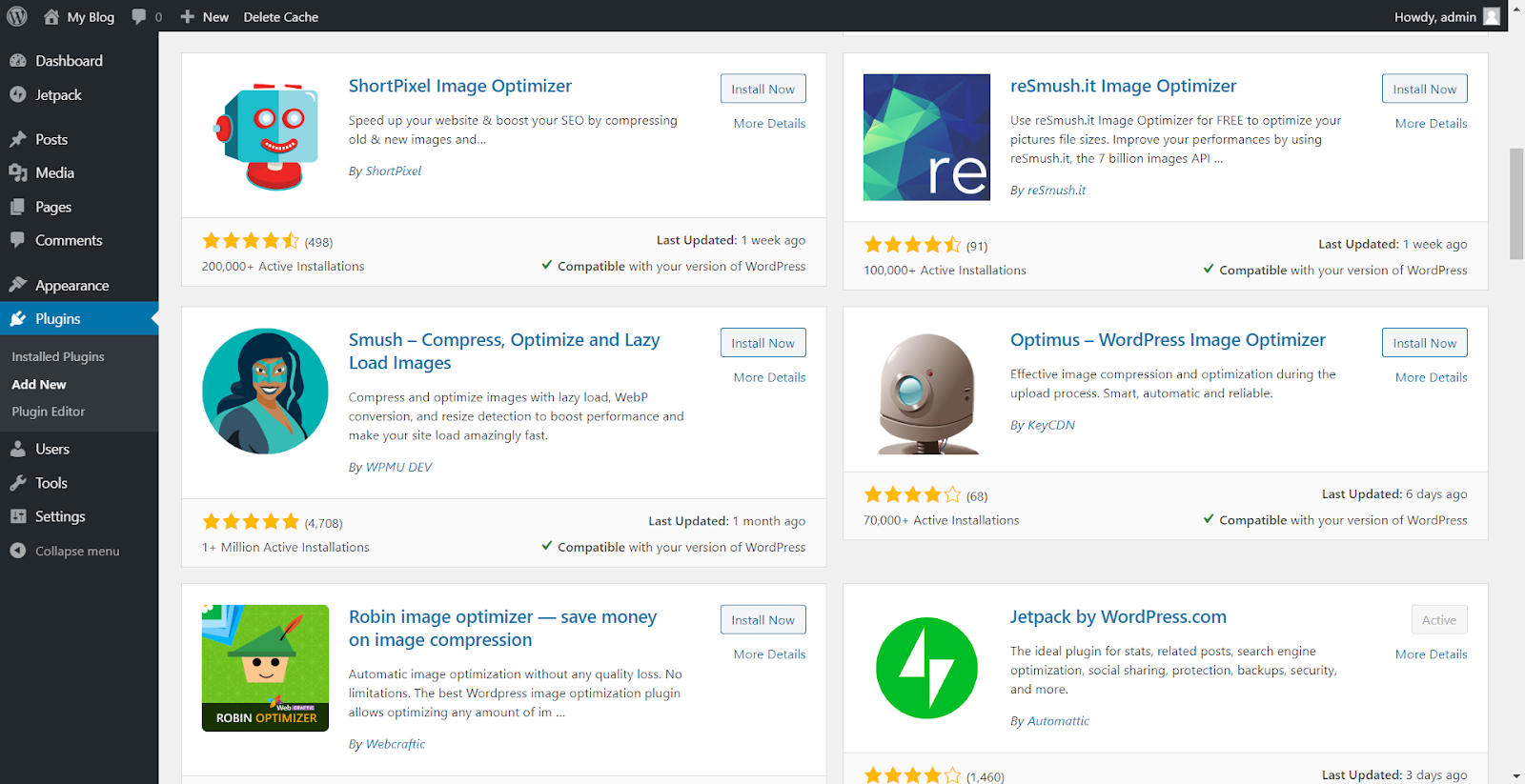
Task: Open the KeyCDN author link
Action: point(1051,425)
